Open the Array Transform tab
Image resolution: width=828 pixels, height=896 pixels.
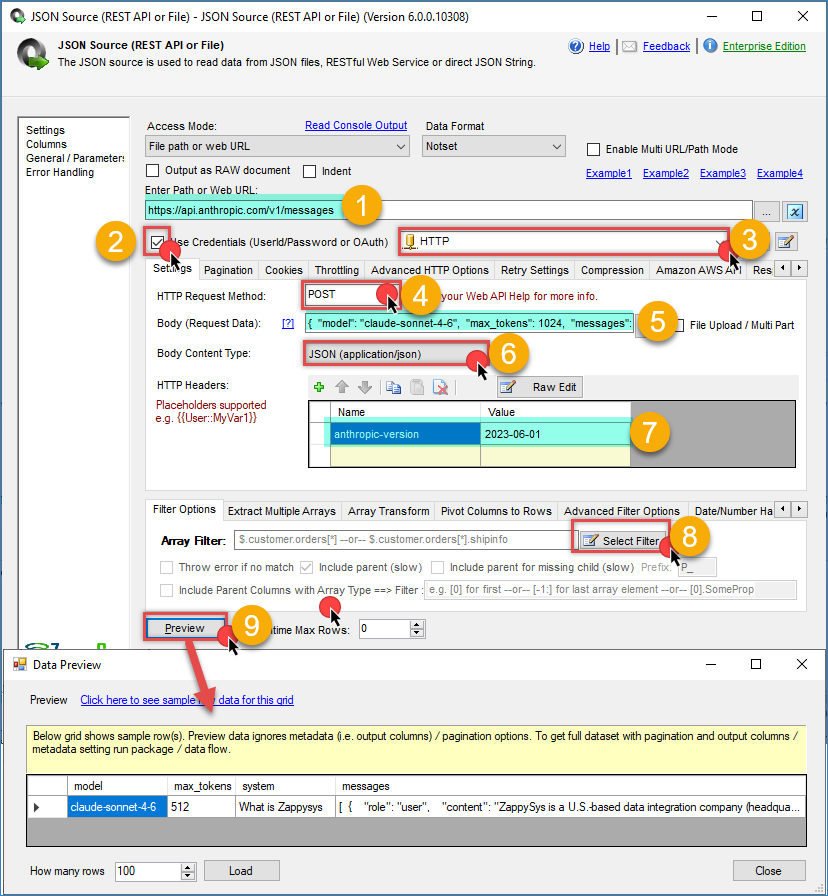tap(388, 511)
